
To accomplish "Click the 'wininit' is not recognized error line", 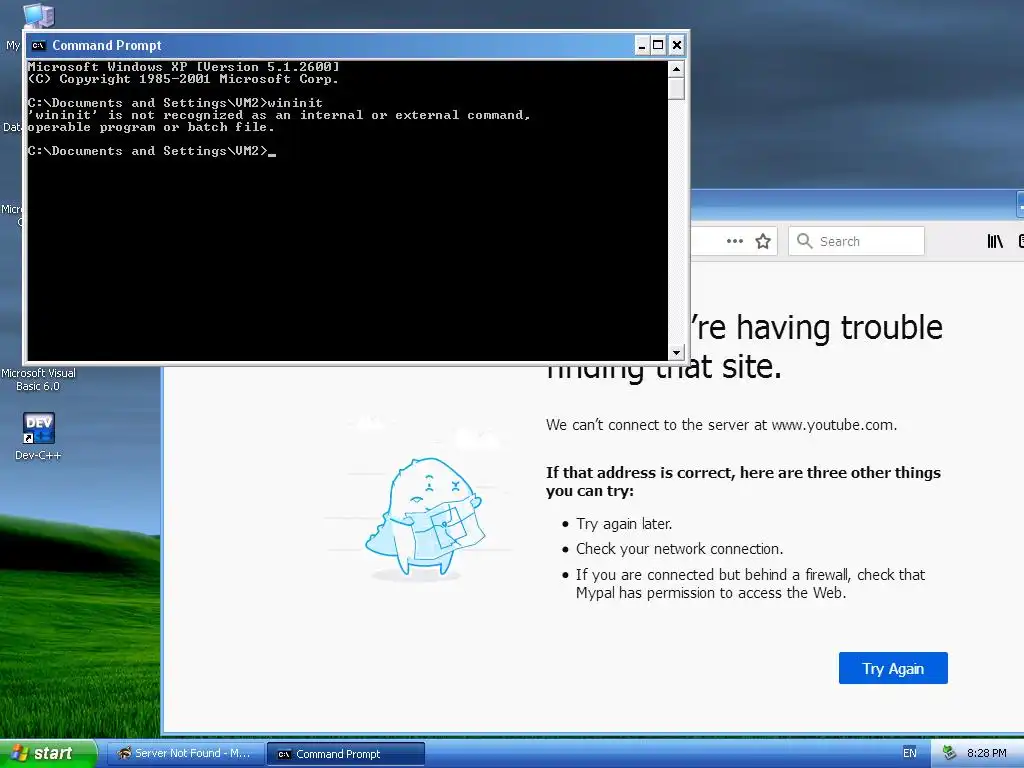I will (279, 115).
